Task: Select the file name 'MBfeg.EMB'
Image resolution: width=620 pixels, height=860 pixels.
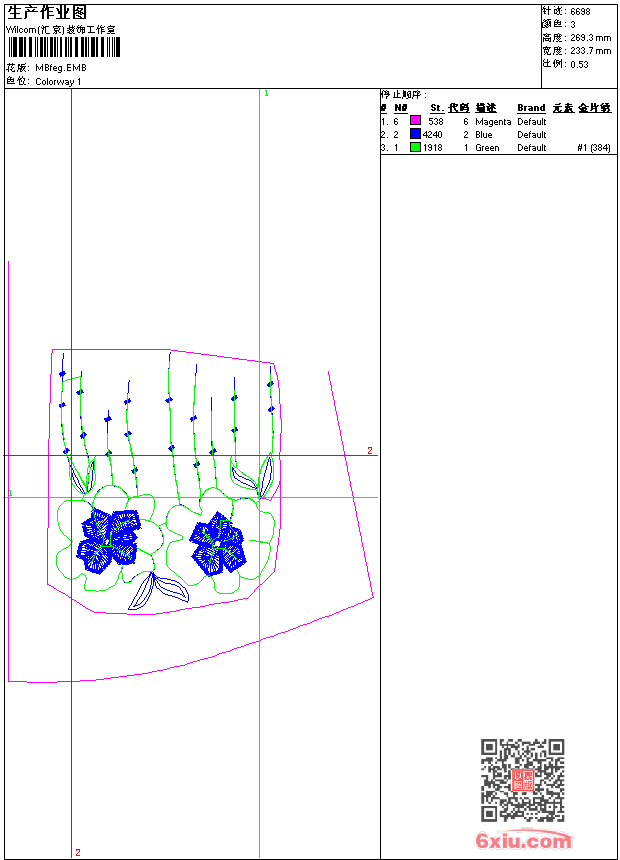Action: [x=61, y=68]
